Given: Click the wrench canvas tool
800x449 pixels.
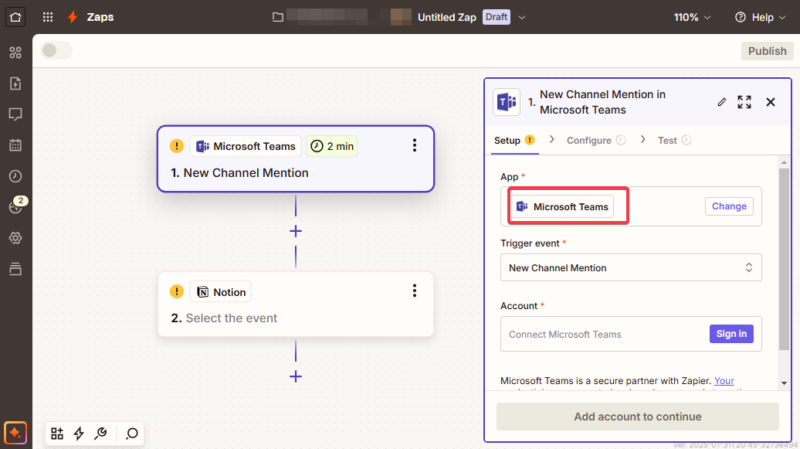Looking at the screenshot, I should tap(101, 434).
